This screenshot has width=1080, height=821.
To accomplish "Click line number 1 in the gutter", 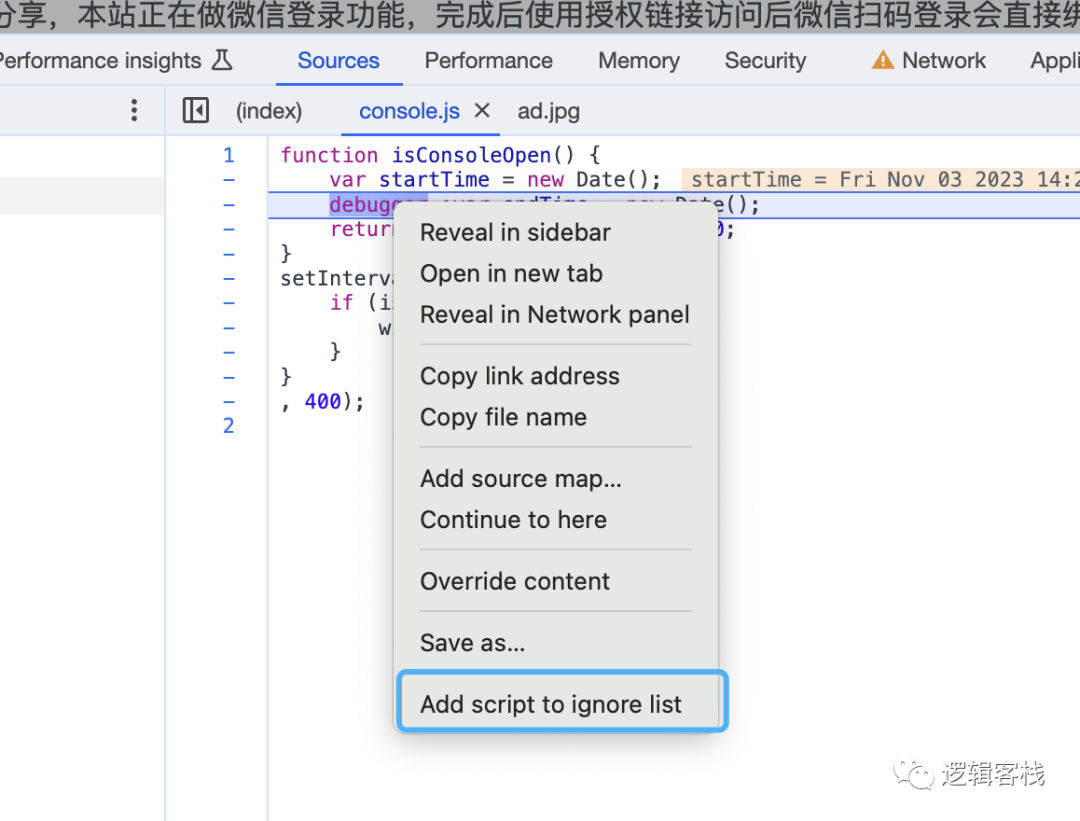I will [229, 155].
